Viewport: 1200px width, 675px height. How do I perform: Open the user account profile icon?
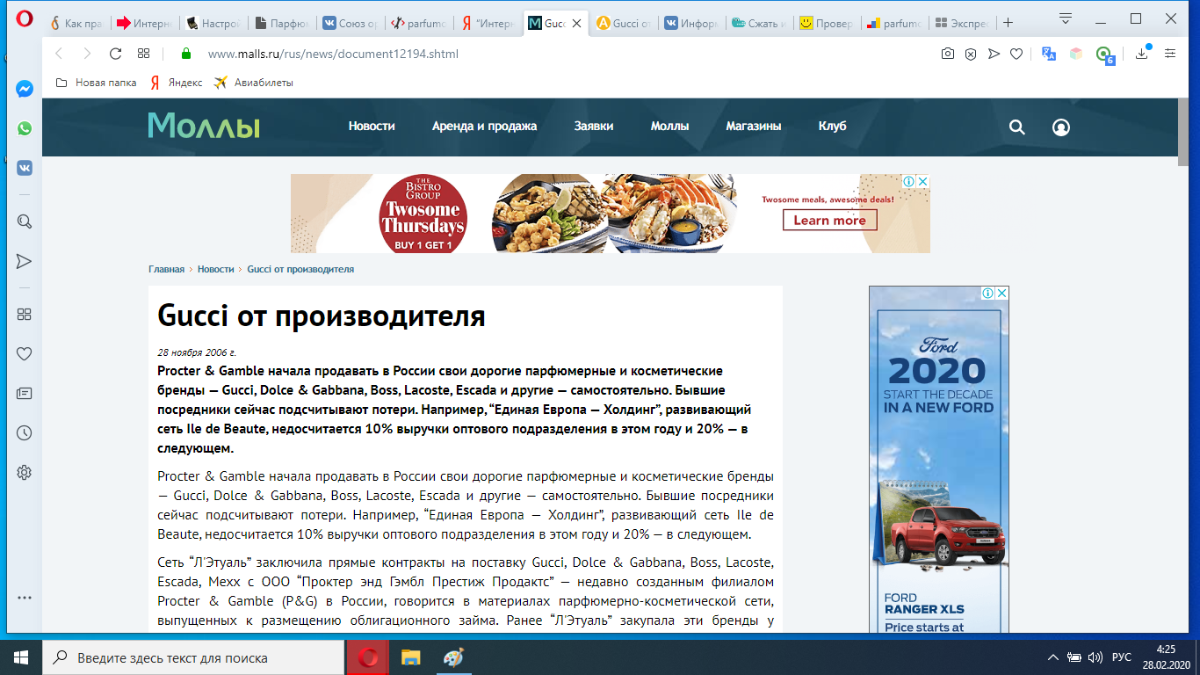click(x=1061, y=127)
